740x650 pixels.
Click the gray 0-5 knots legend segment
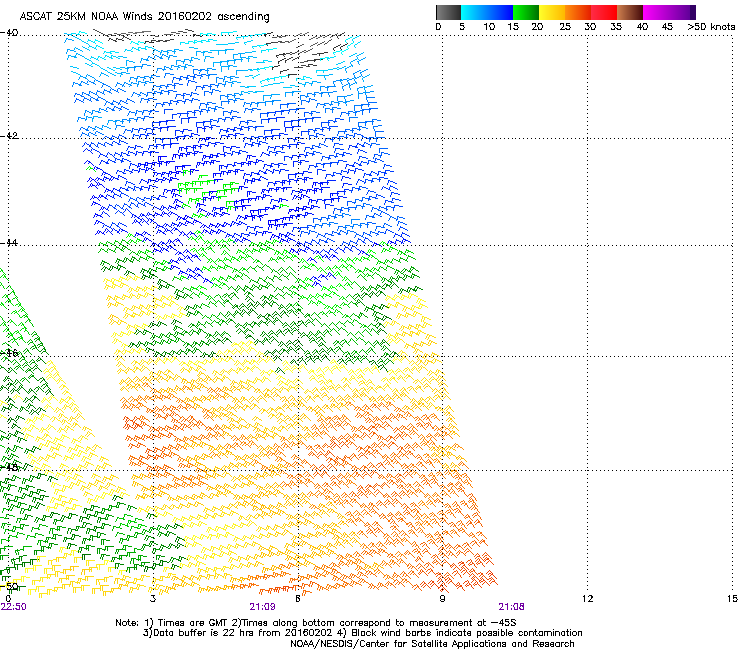pos(448,12)
